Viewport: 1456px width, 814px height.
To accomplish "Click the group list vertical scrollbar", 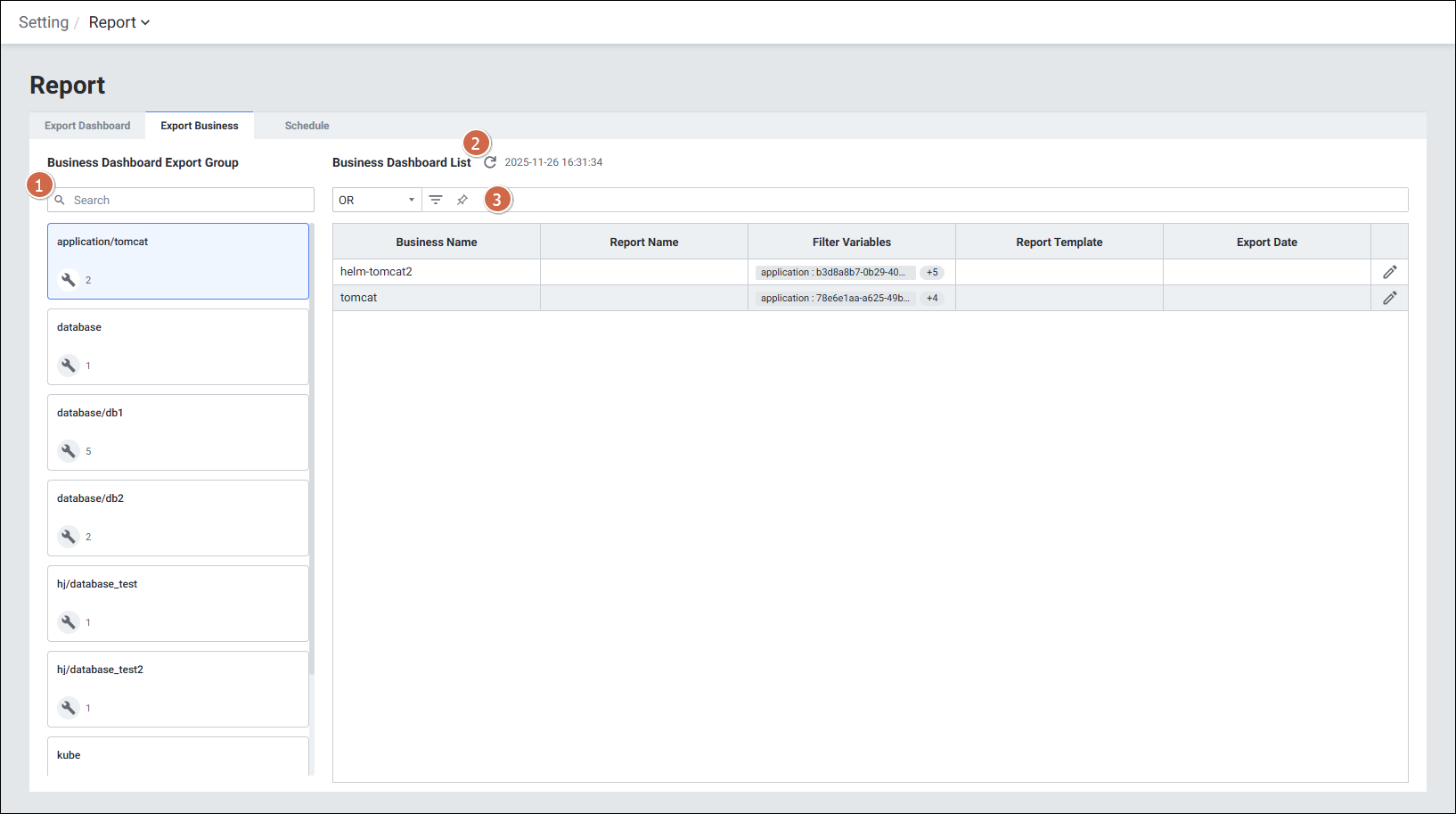I will point(312,446).
